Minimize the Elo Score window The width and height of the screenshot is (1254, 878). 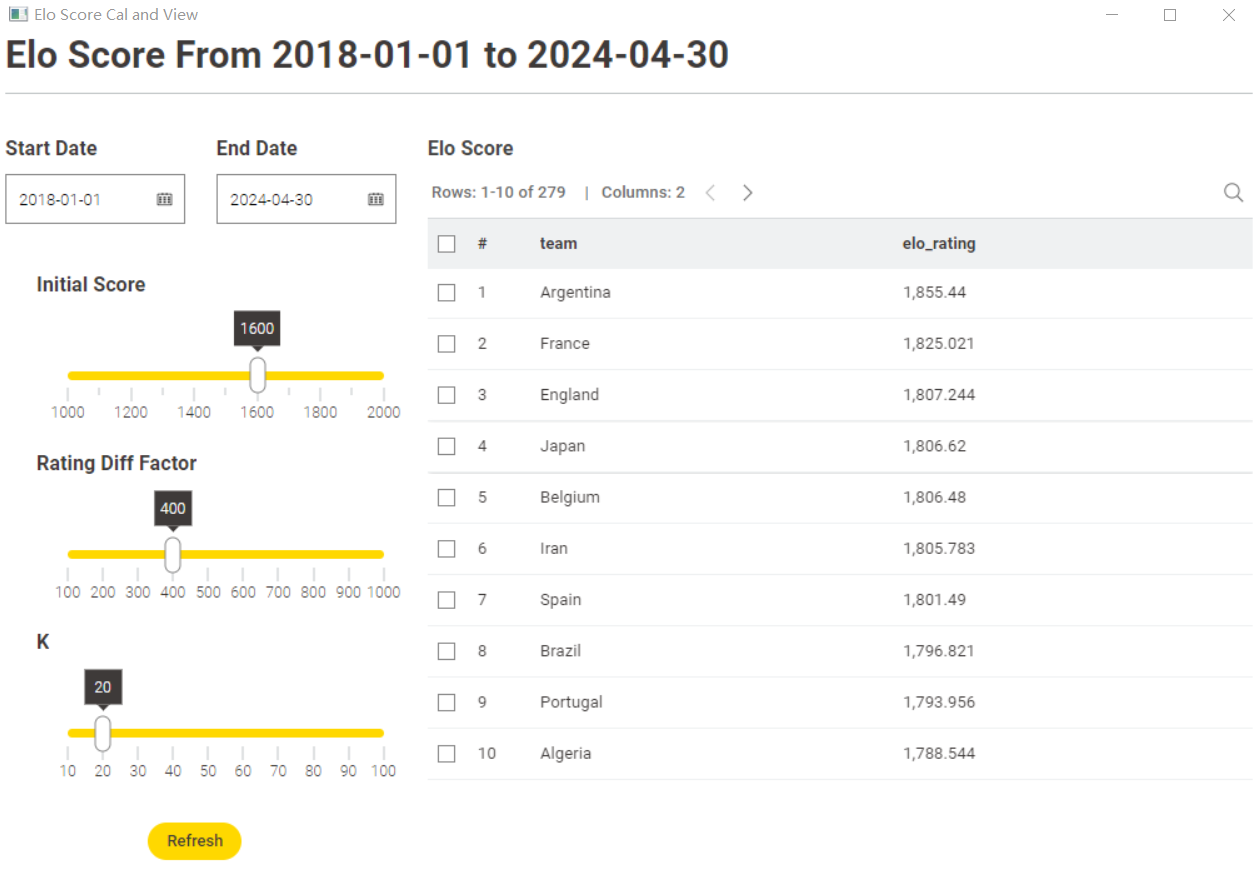(1111, 15)
